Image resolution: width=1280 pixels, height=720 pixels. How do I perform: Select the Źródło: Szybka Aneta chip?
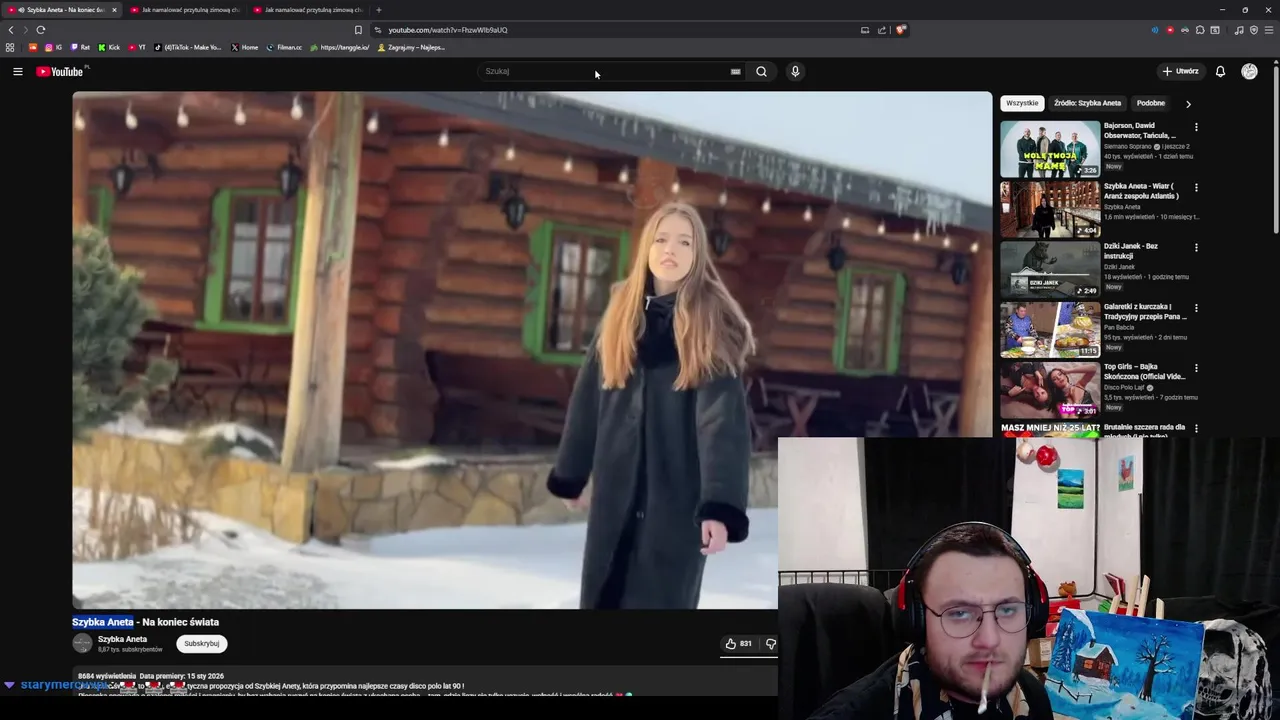click(1087, 103)
